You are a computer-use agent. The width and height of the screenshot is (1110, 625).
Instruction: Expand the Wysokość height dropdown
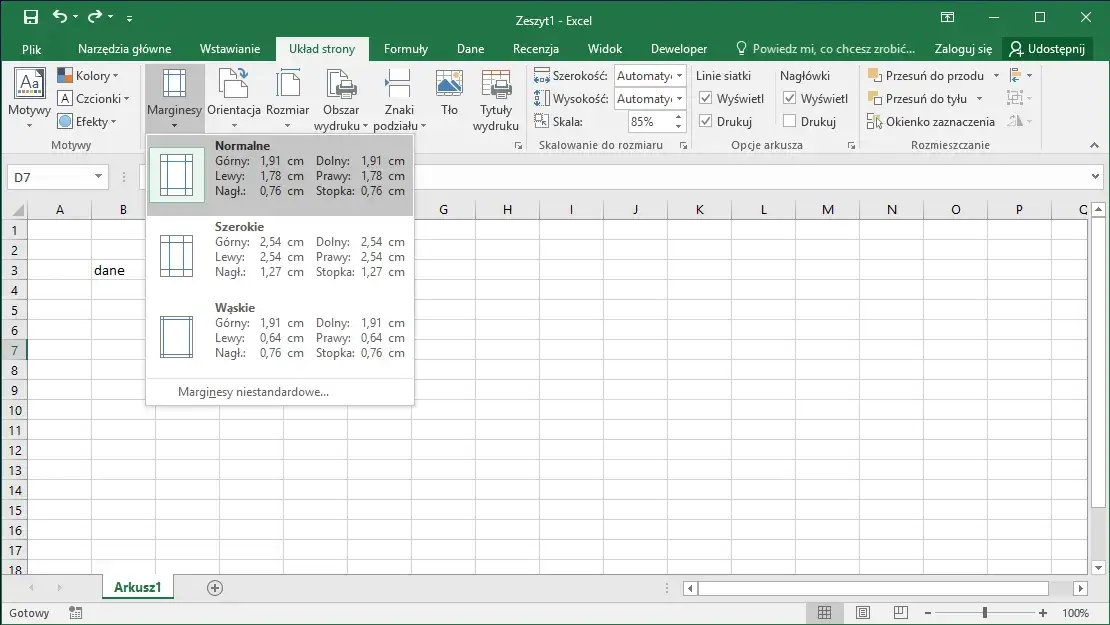pyautogui.click(x=679, y=99)
